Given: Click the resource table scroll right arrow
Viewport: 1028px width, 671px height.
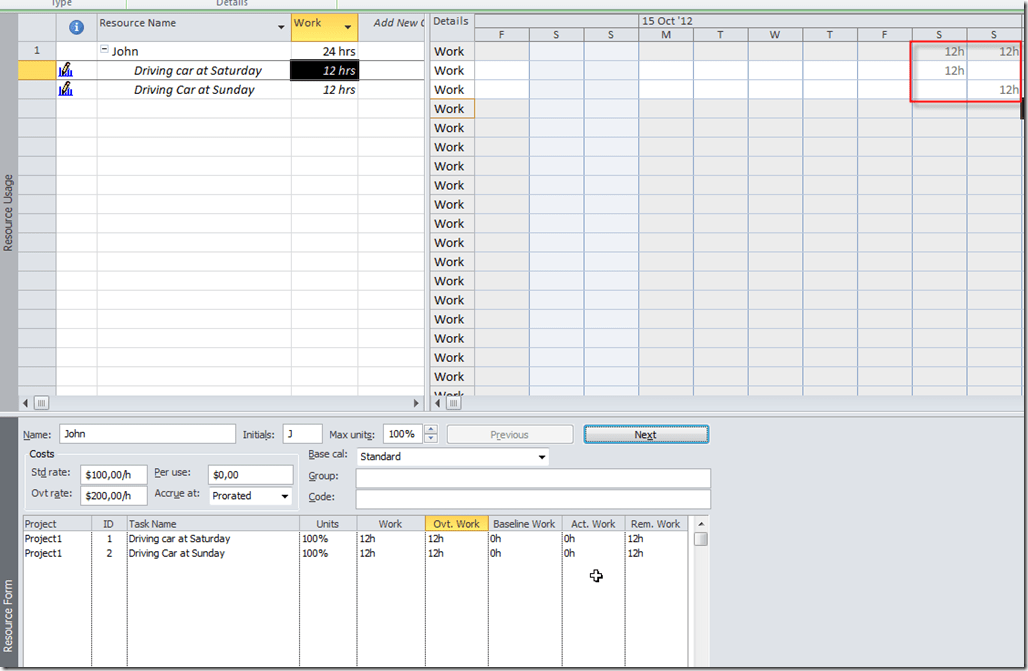Looking at the screenshot, I should [417, 403].
